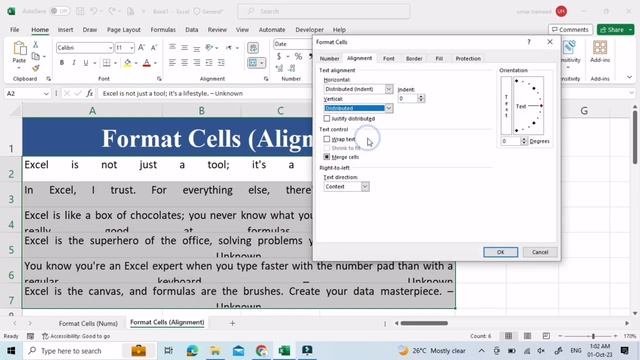Image resolution: width=640 pixels, height=360 pixels.
Task: Open Excel from the Windows taskbar
Action: [284, 351]
